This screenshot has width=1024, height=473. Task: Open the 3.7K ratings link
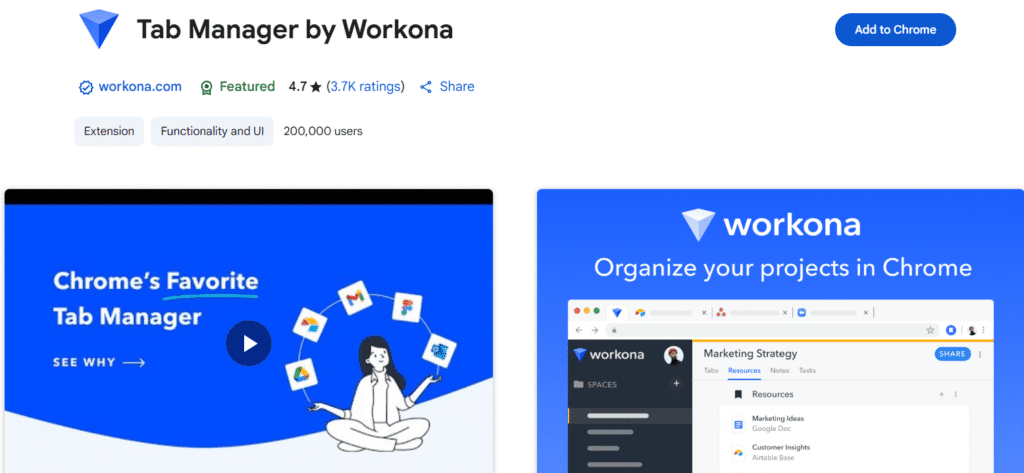tap(366, 86)
